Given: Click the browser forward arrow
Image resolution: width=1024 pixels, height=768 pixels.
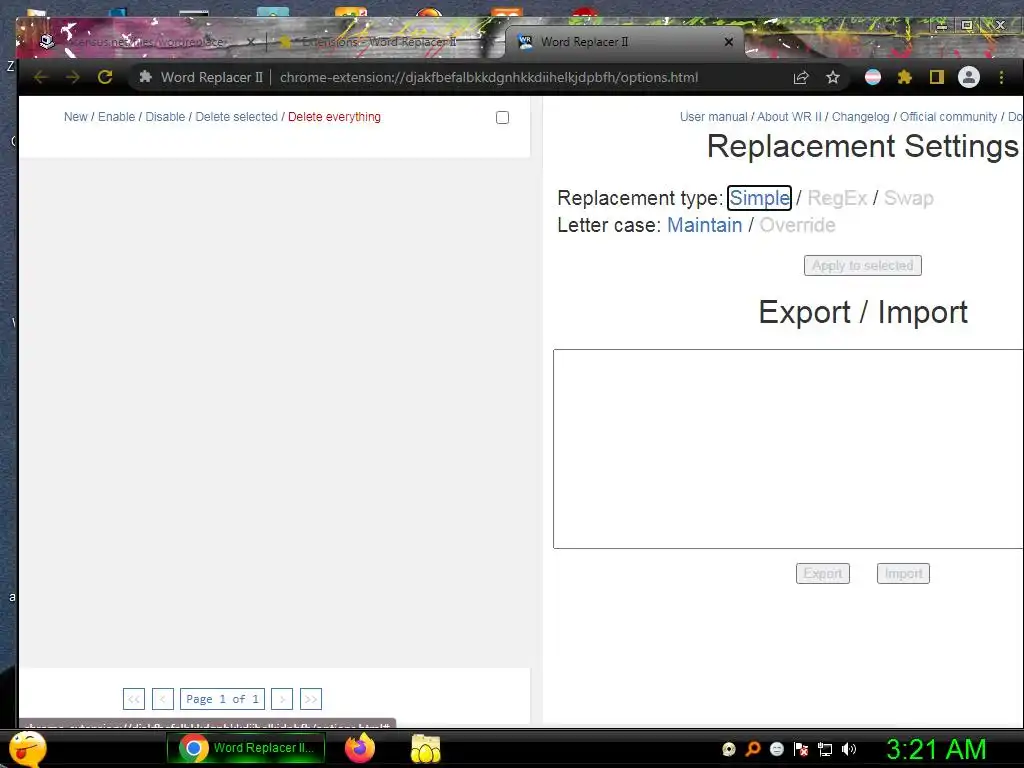Looking at the screenshot, I should pyautogui.click(x=72, y=77).
